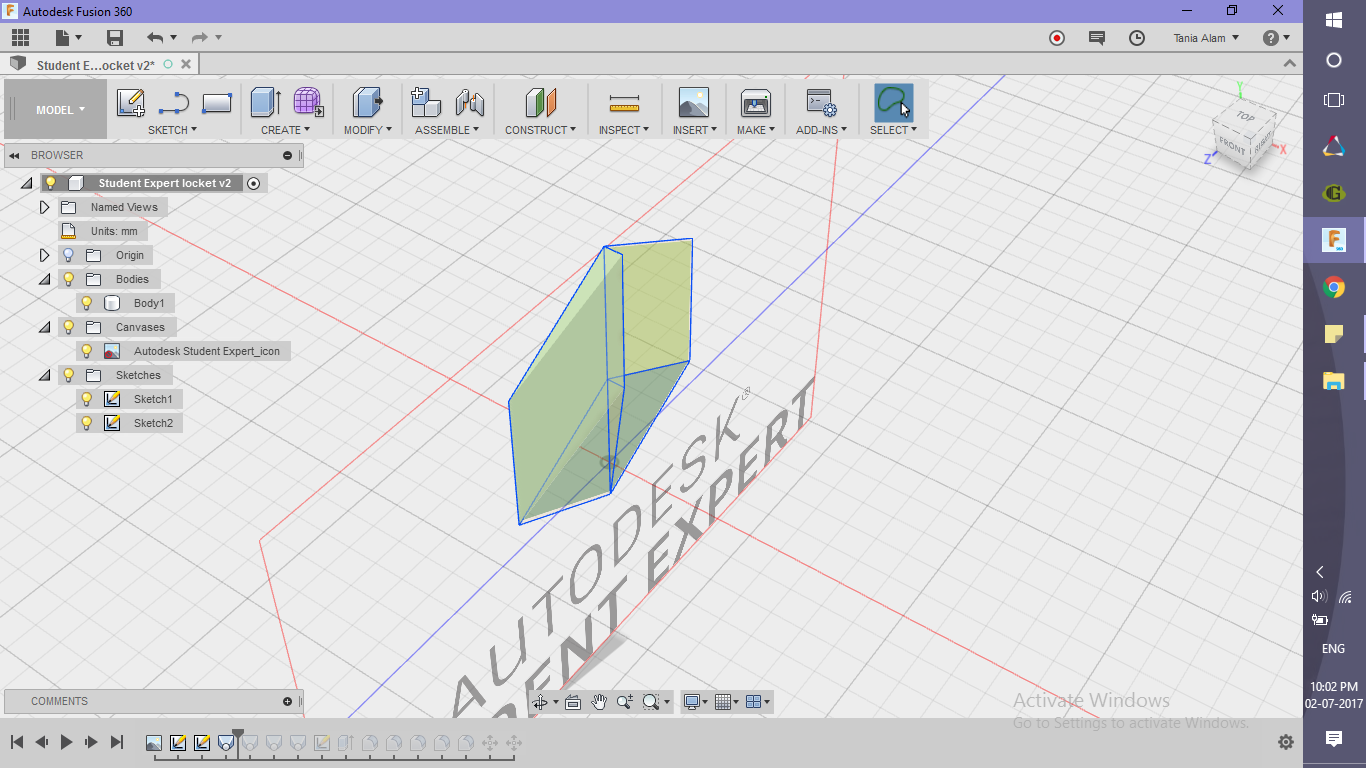Open the INSPECT menu
The width and height of the screenshot is (1366, 768).
coord(624,130)
